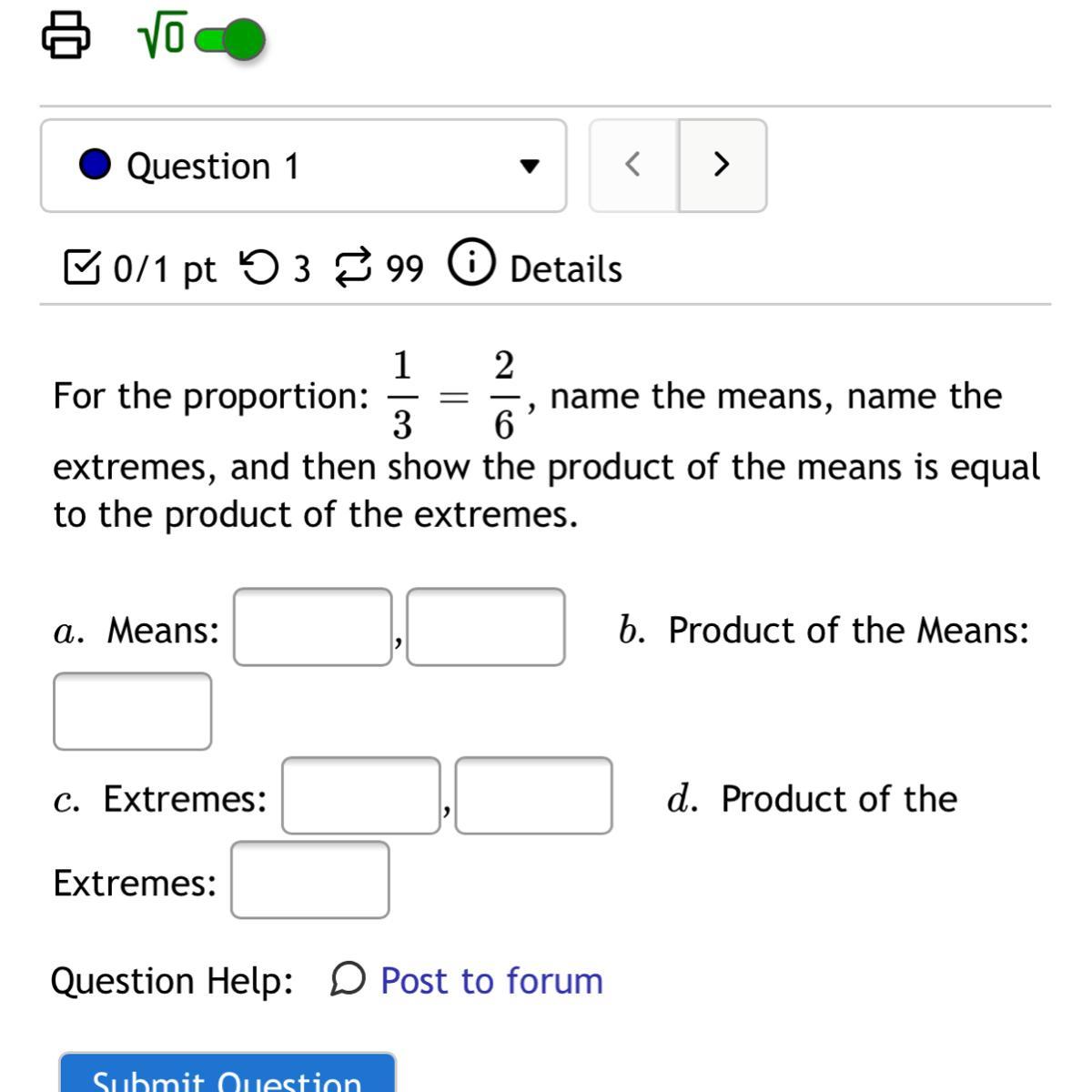Screen dimensions: 1092x1092
Task: Open the Details info icon
Action: (x=471, y=264)
